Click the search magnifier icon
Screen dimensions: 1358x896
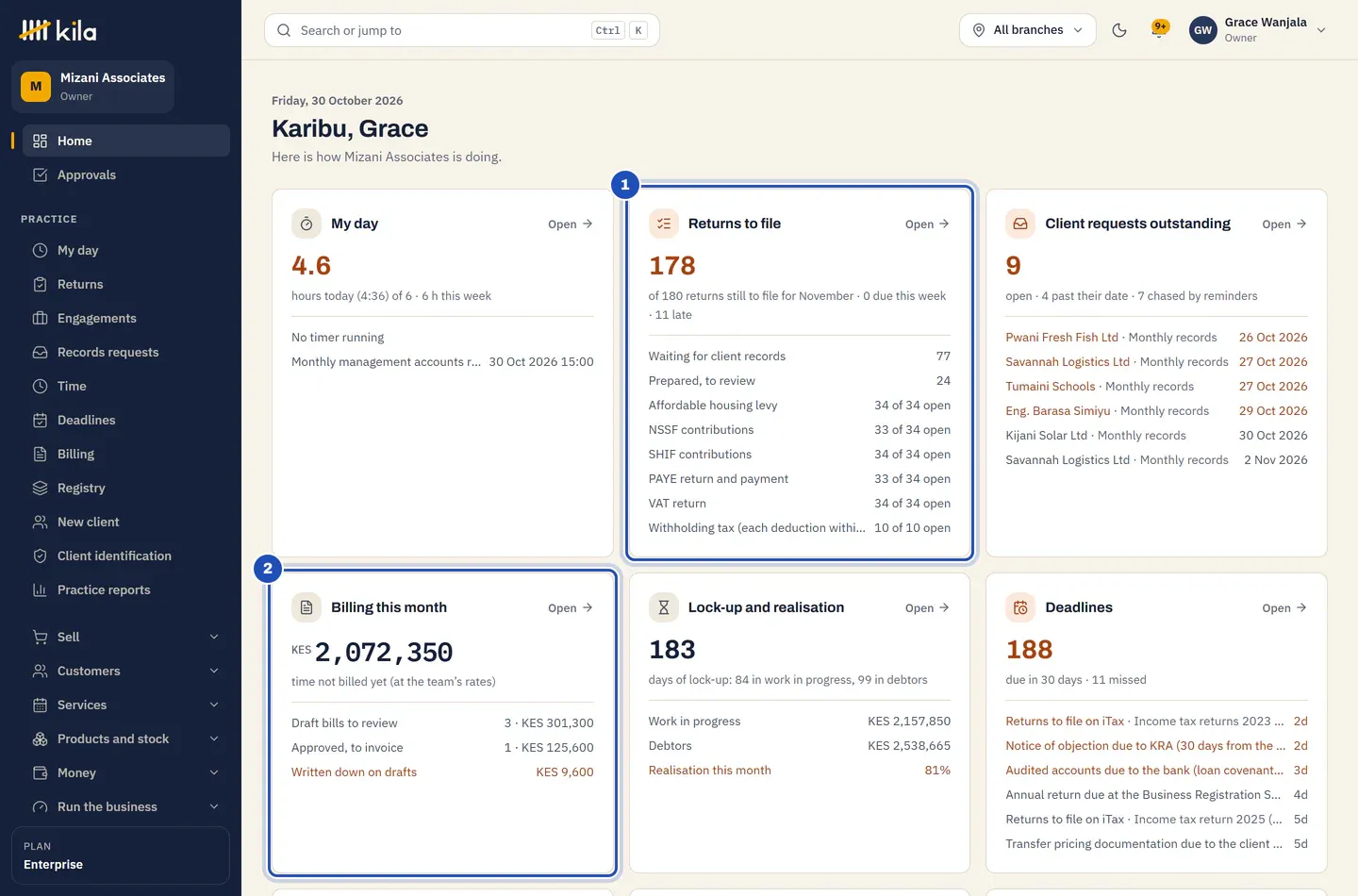(x=284, y=30)
